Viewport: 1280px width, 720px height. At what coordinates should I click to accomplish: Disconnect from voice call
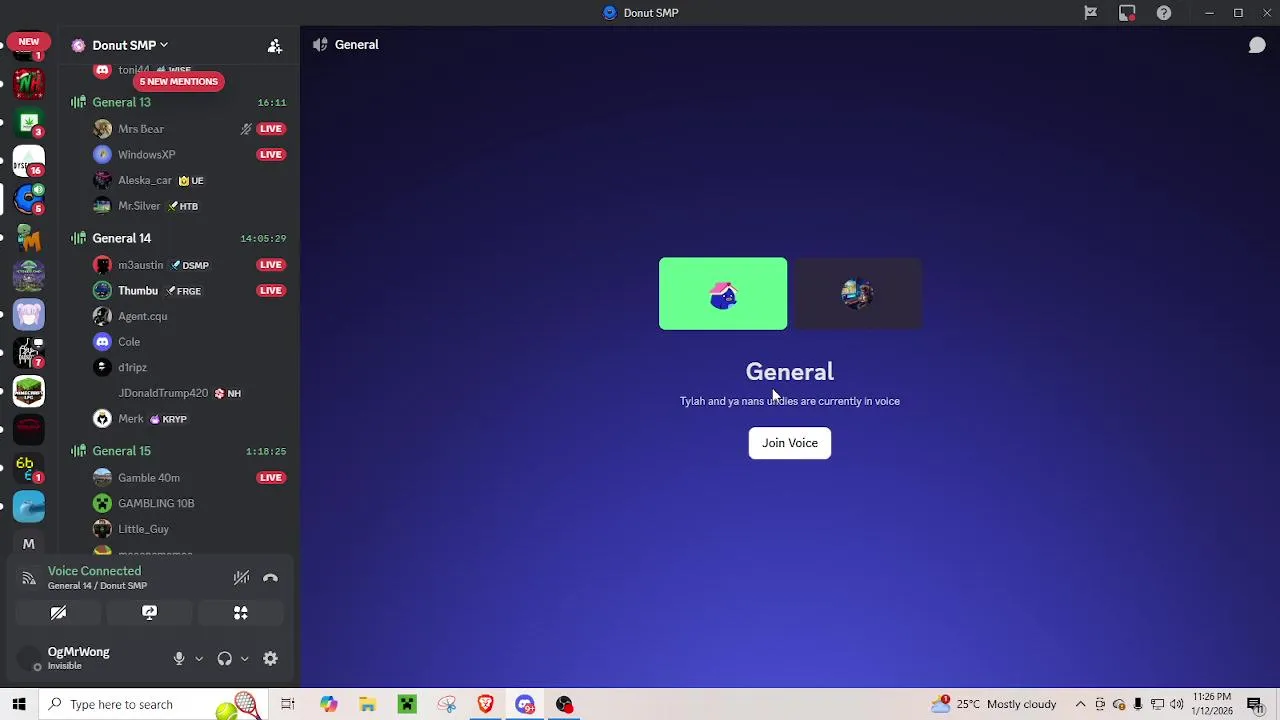tap(270, 578)
